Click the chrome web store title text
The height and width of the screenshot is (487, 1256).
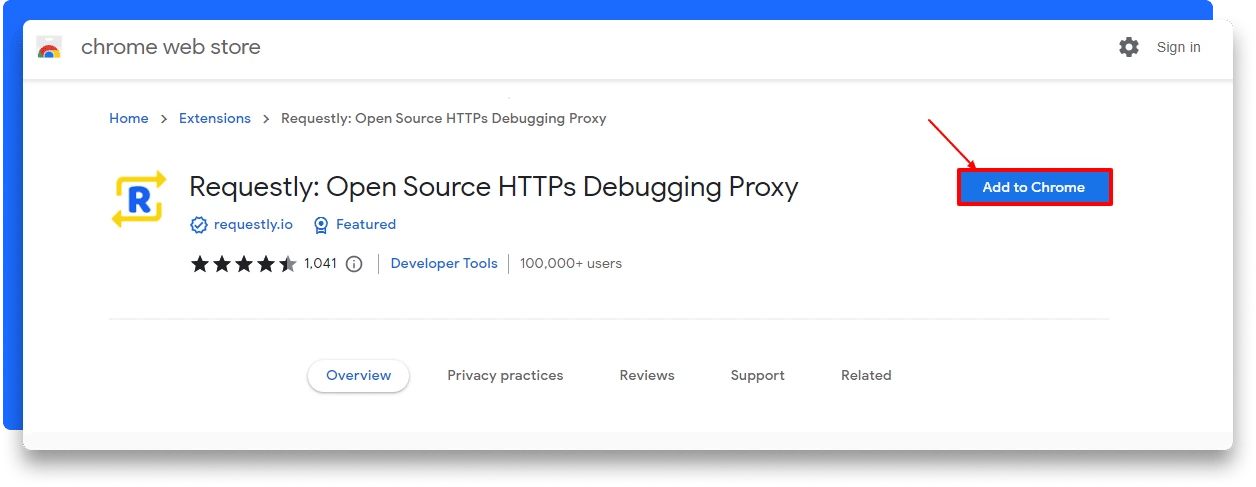(x=171, y=47)
